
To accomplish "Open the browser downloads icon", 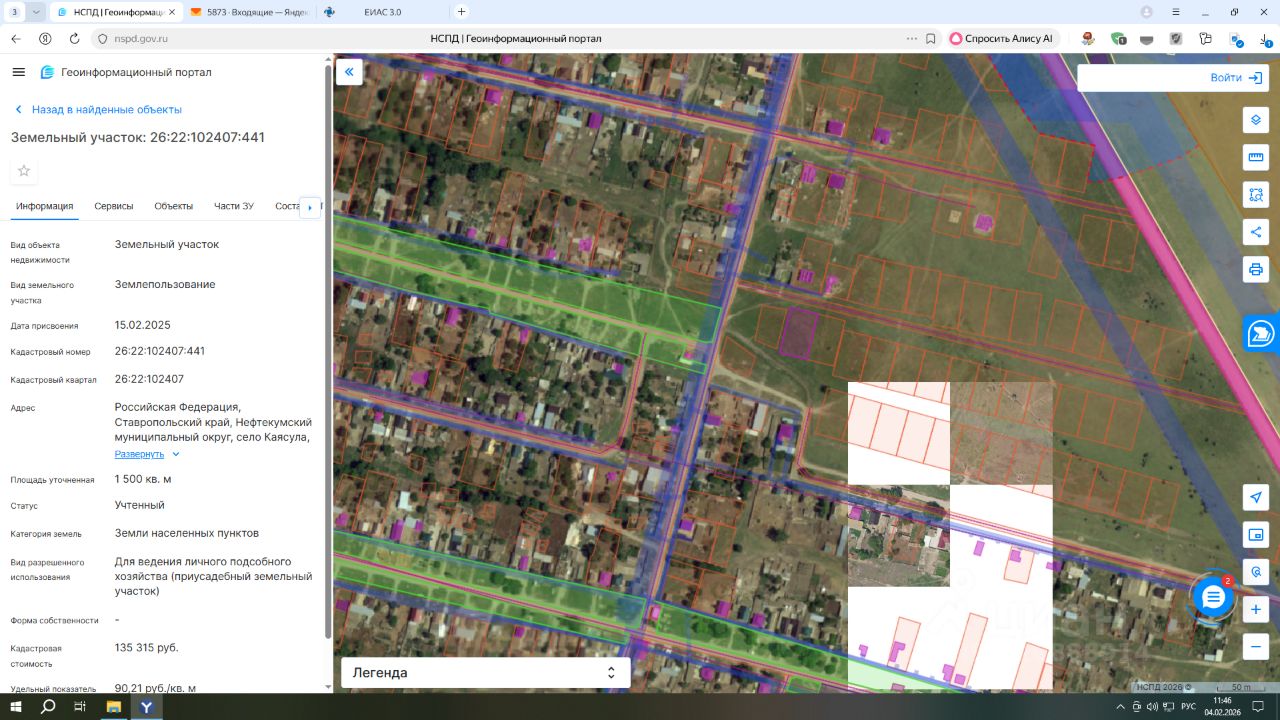I will (x=1265, y=38).
